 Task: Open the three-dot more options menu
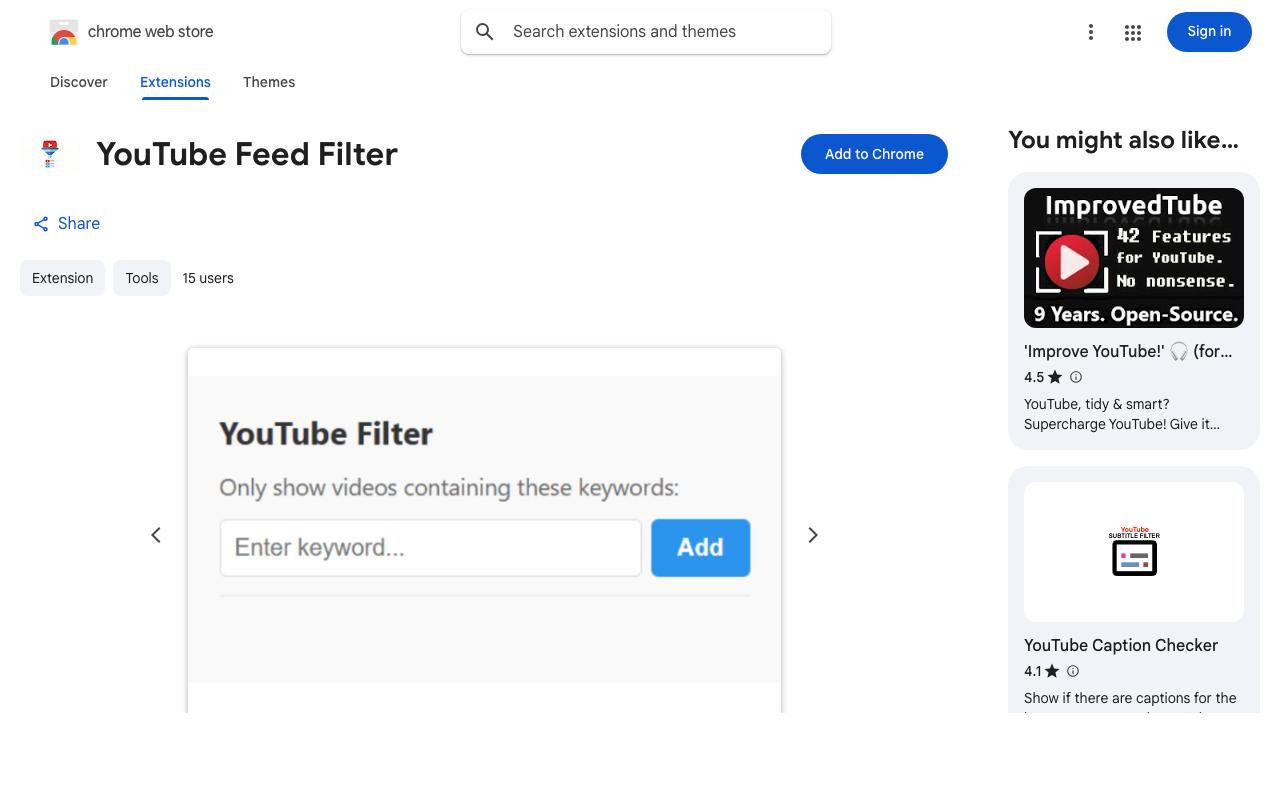pyautogui.click(x=1091, y=32)
